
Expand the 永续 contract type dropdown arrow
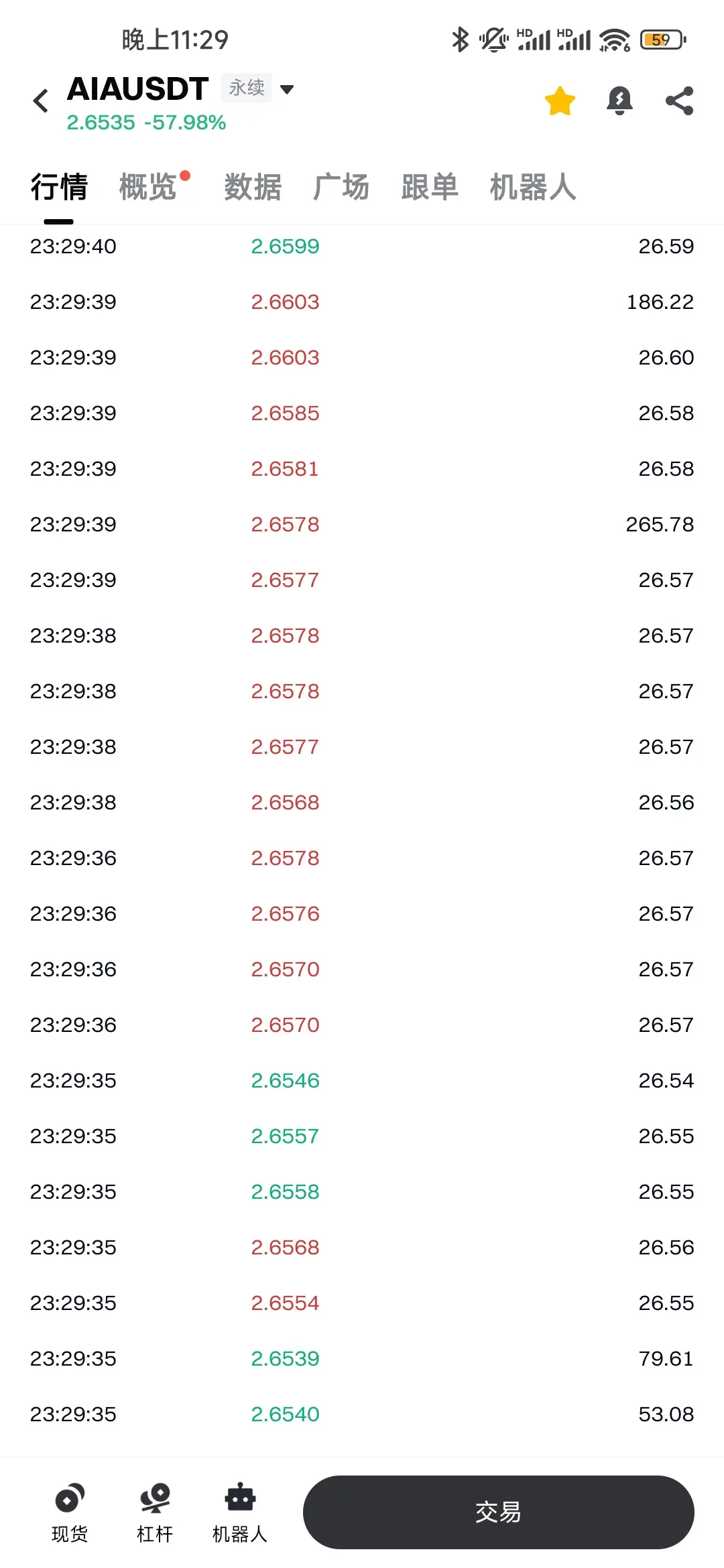point(287,89)
